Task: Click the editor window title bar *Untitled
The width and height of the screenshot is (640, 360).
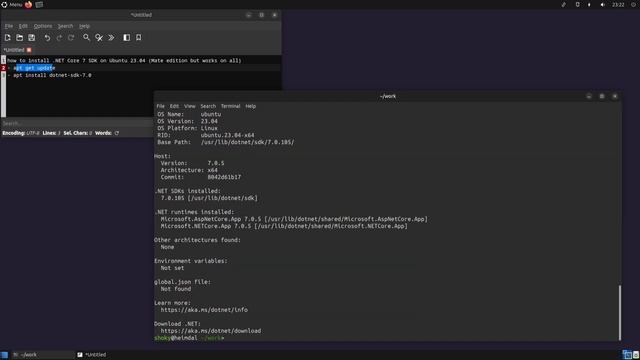Action: tap(141, 15)
